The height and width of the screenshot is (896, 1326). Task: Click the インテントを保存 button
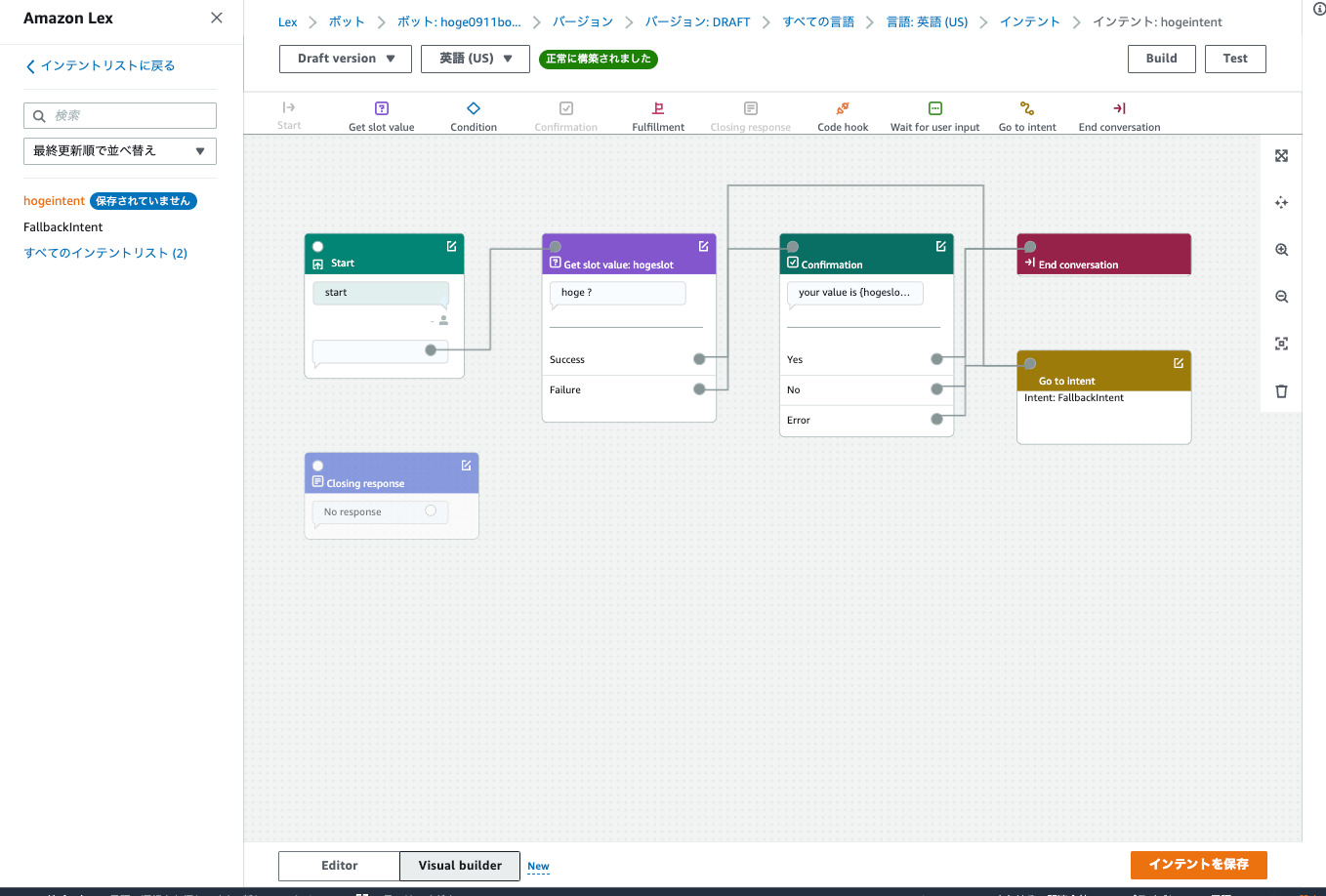(1198, 865)
